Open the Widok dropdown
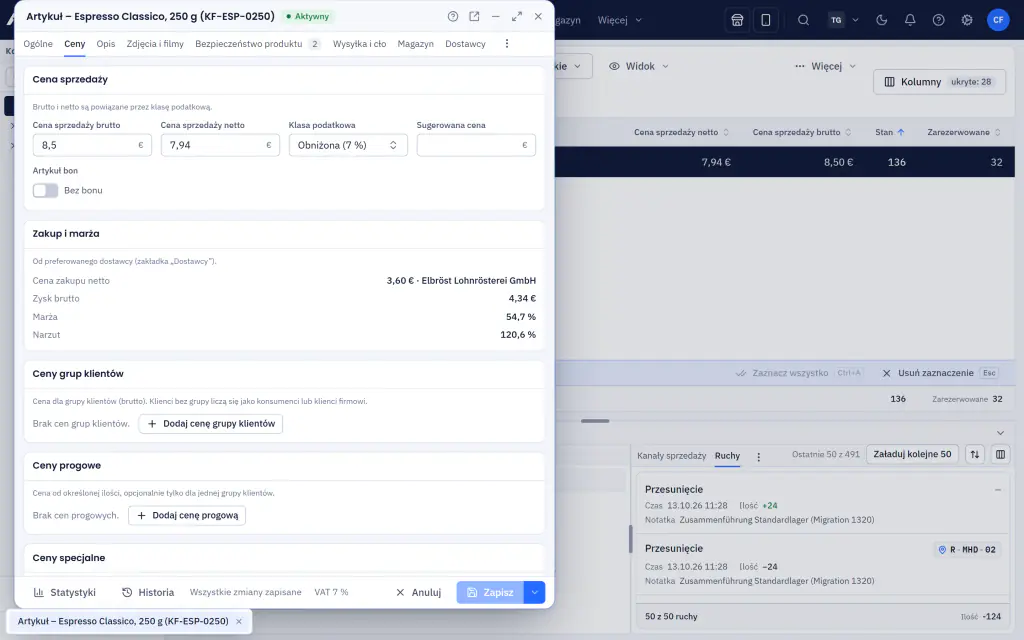 pyautogui.click(x=639, y=66)
